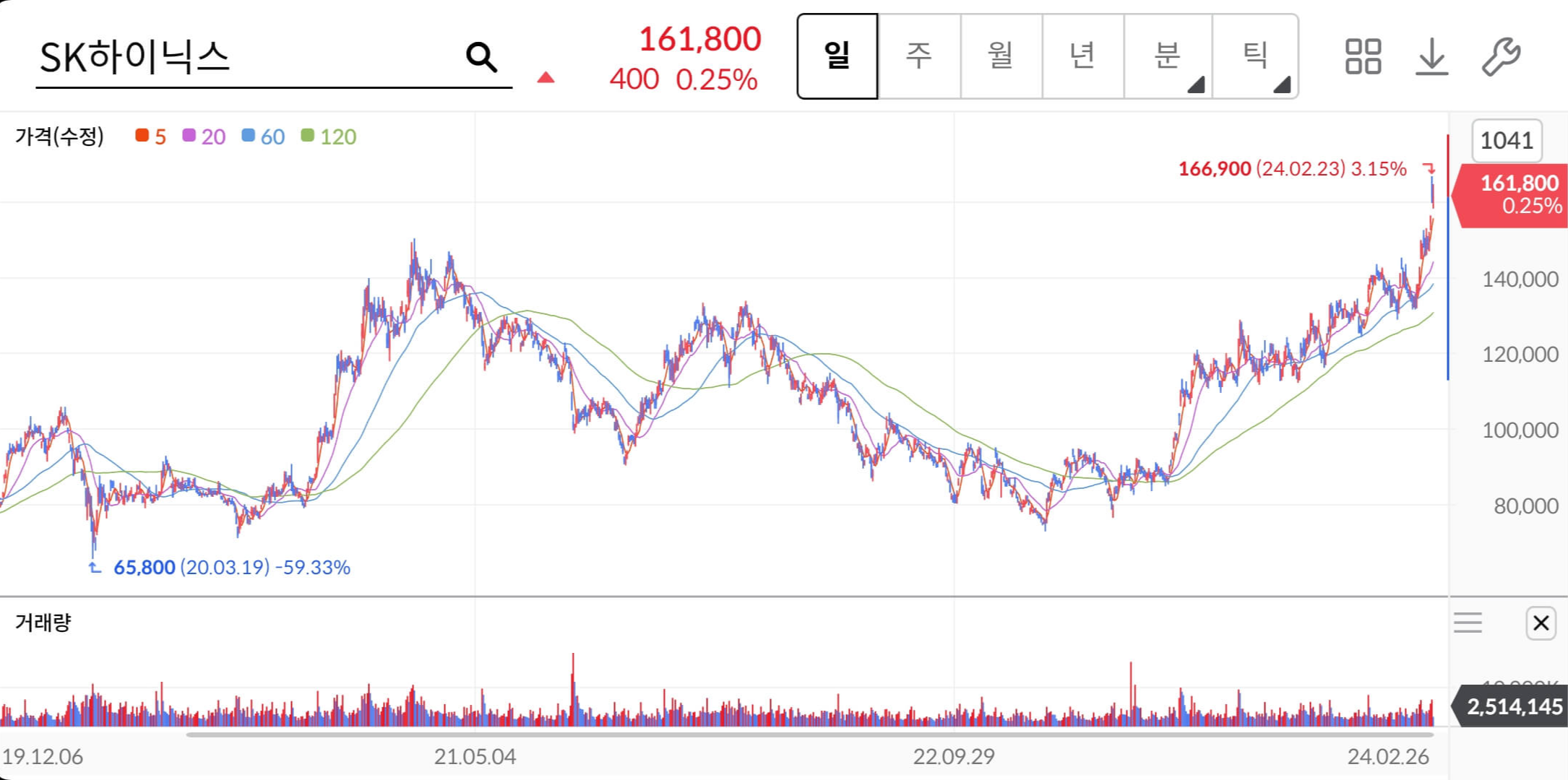The height and width of the screenshot is (780, 1568).
Task: Switch to the 월 monthly tab
Action: (x=1001, y=56)
